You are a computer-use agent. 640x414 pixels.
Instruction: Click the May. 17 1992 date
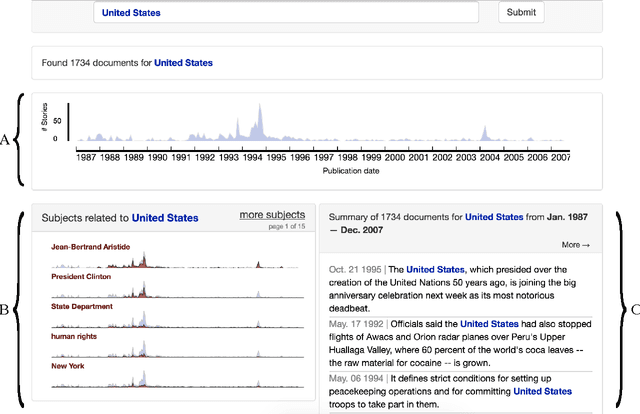coord(356,324)
